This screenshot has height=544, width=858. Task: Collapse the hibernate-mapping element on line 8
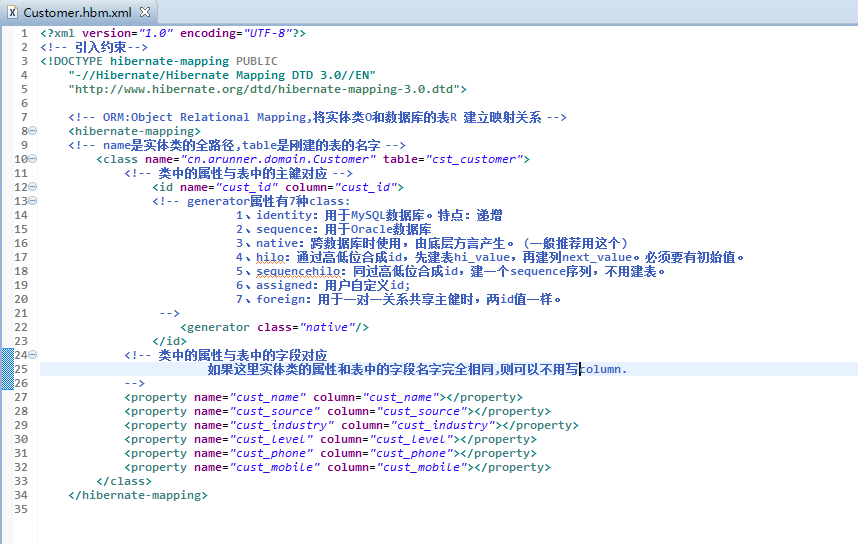tap(33, 131)
